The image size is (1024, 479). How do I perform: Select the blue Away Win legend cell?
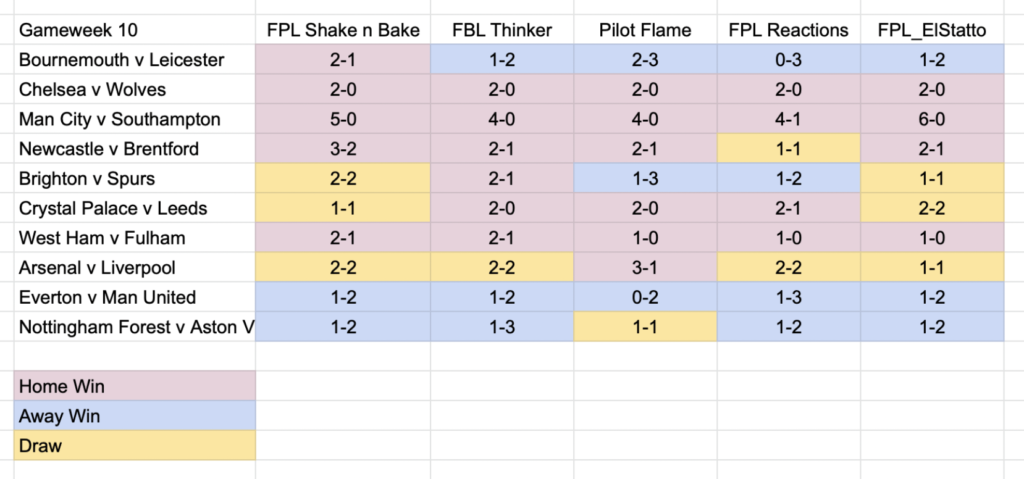135,416
